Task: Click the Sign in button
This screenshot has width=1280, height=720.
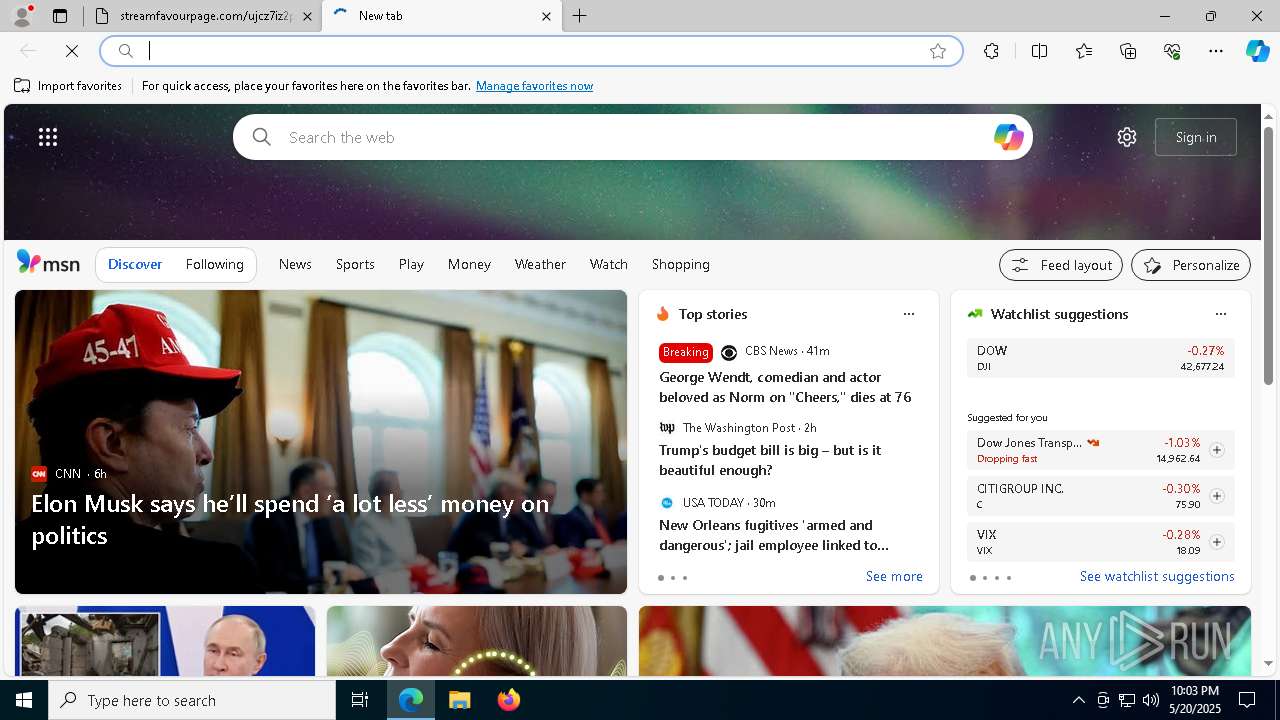Action: tap(1196, 137)
